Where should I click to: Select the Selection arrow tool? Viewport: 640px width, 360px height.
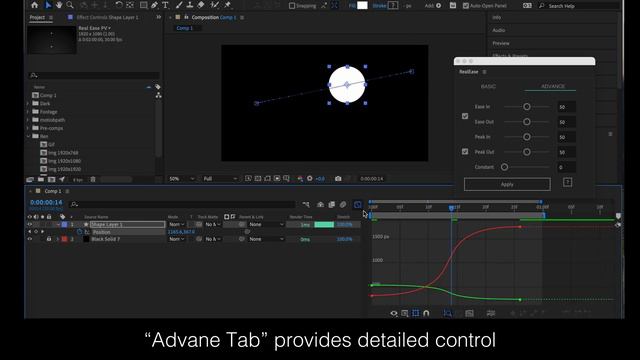pyautogui.click(x=48, y=5)
